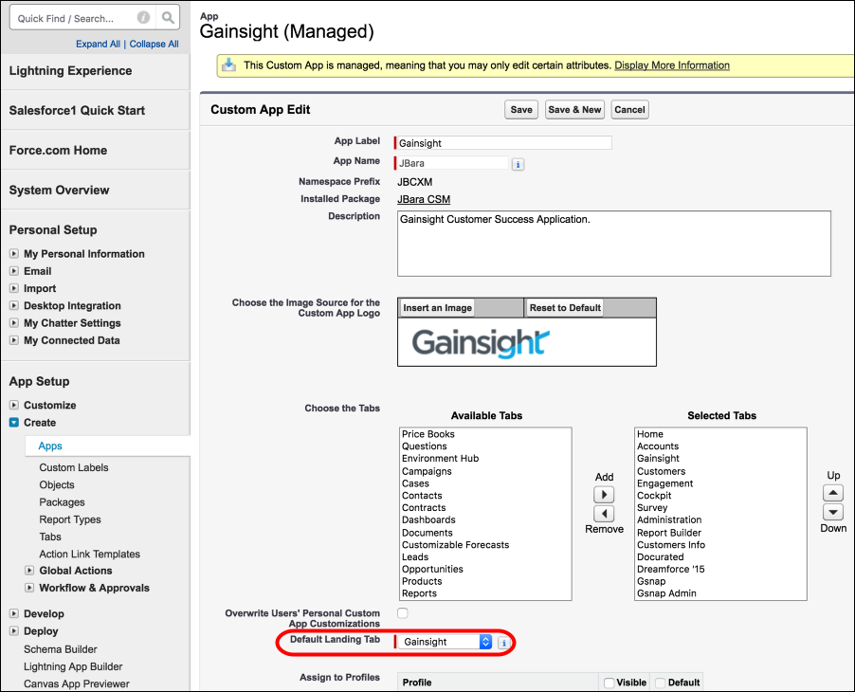Open Tabs in sidebar

click(x=50, y=537)
